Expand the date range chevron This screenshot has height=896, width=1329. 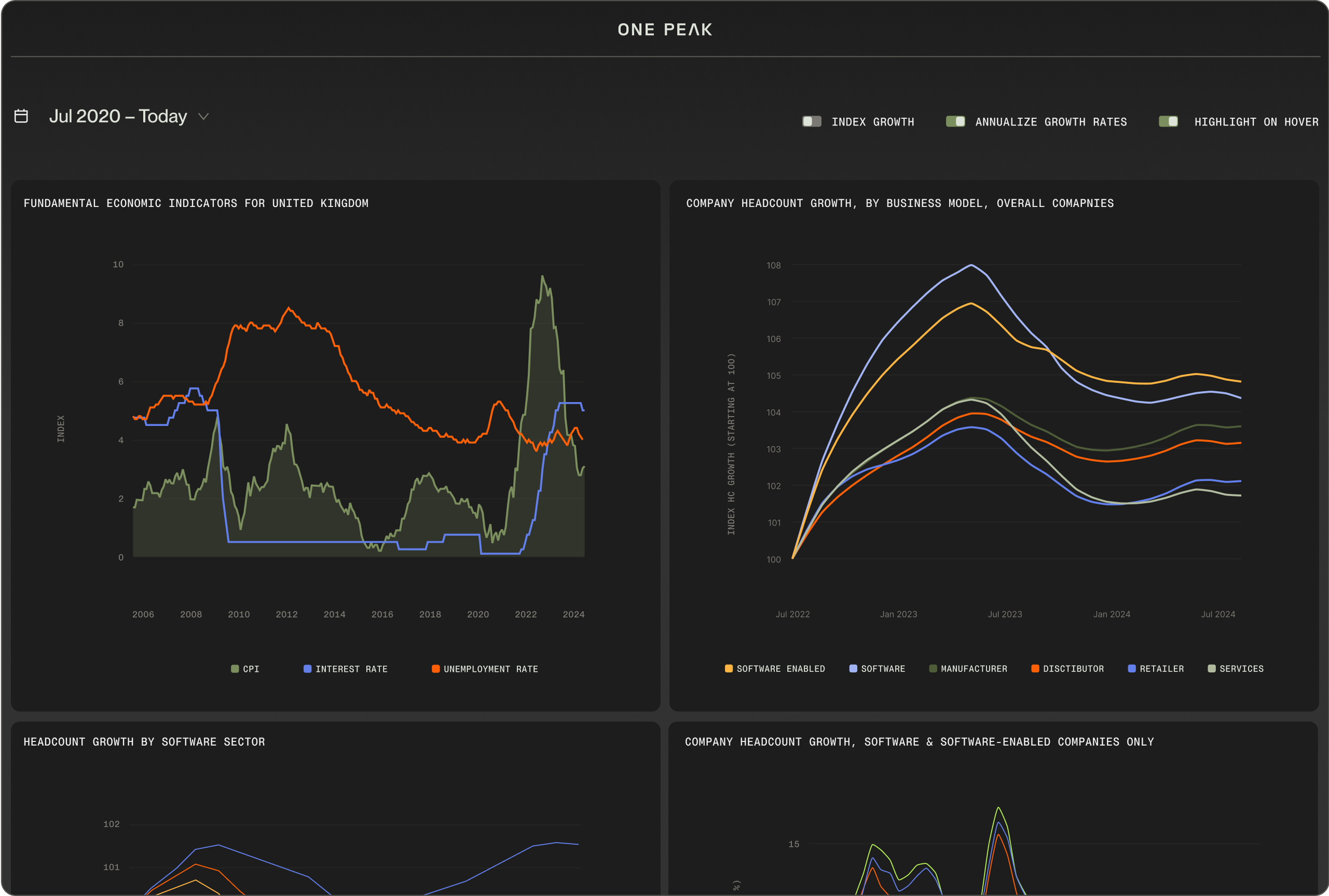pos(204,117)
